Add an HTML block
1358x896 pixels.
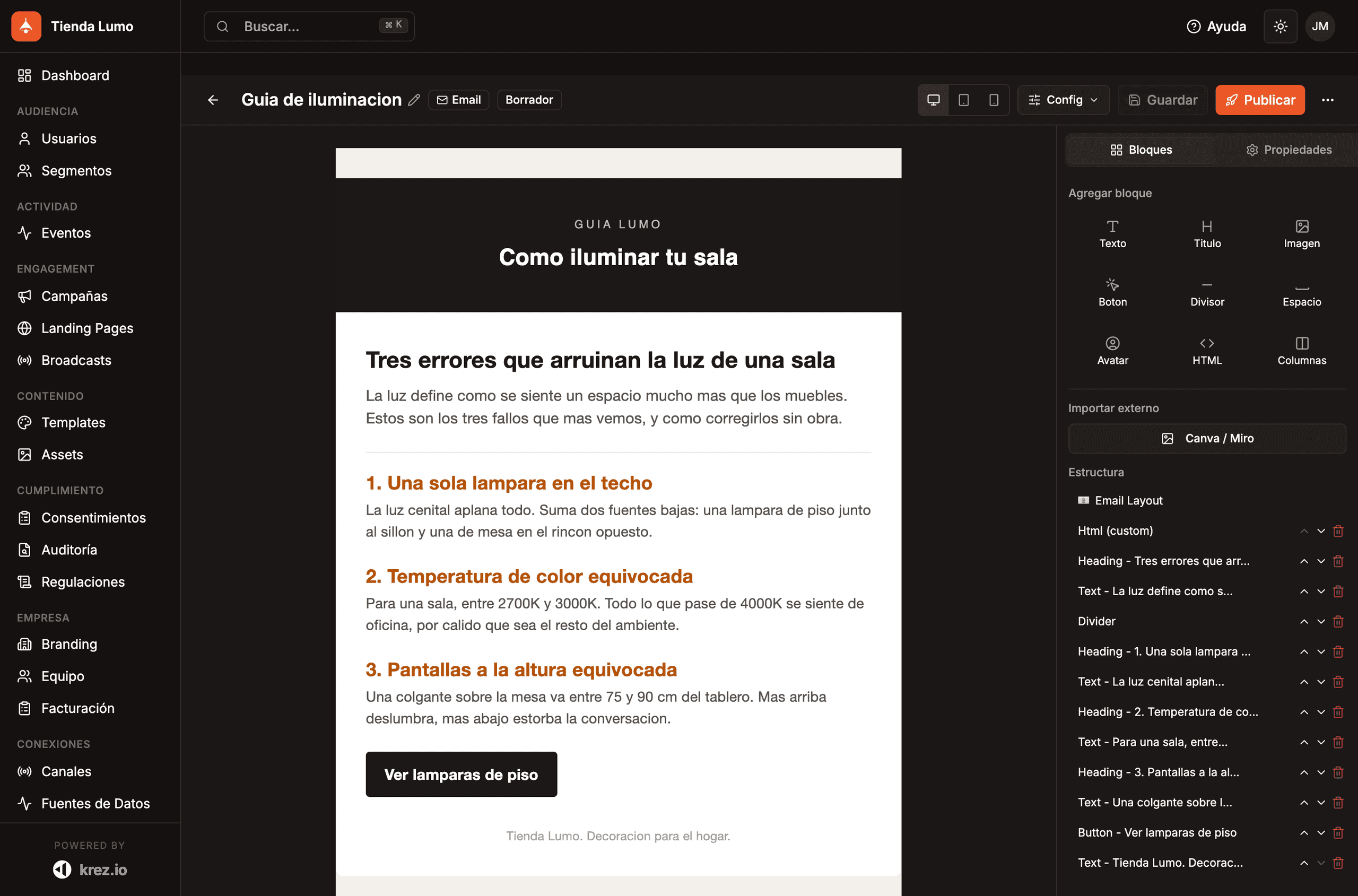tap(1207, 351)
